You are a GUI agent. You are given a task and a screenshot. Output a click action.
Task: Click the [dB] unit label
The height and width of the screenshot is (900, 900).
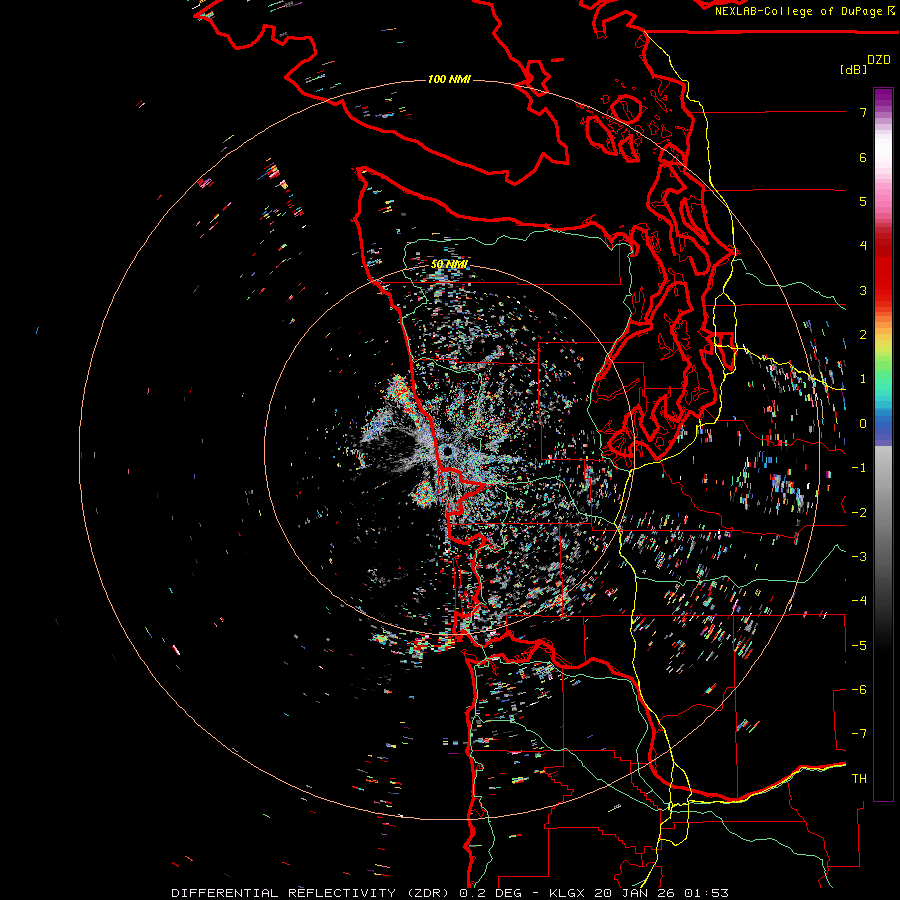pos(853,69)
